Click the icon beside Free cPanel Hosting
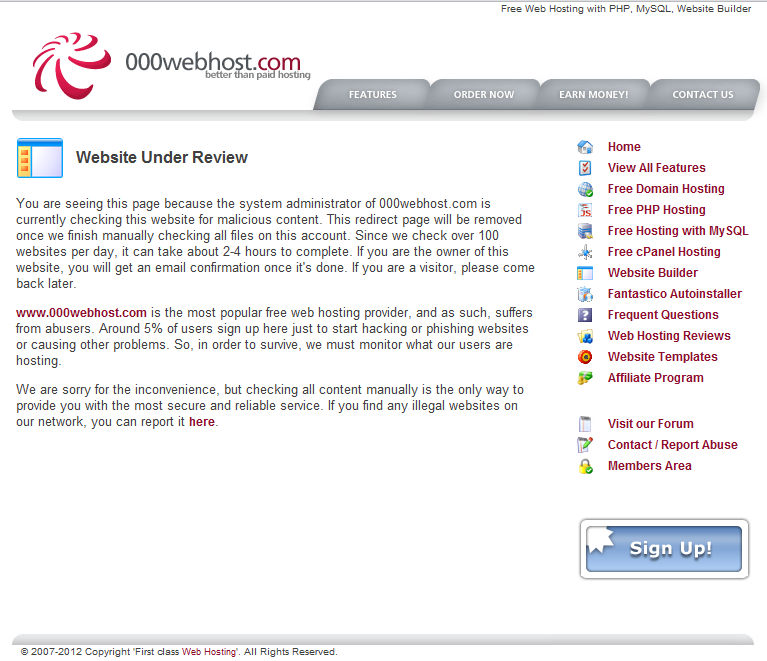The width and height of the screenshot is (767, 661). [585, 252]
